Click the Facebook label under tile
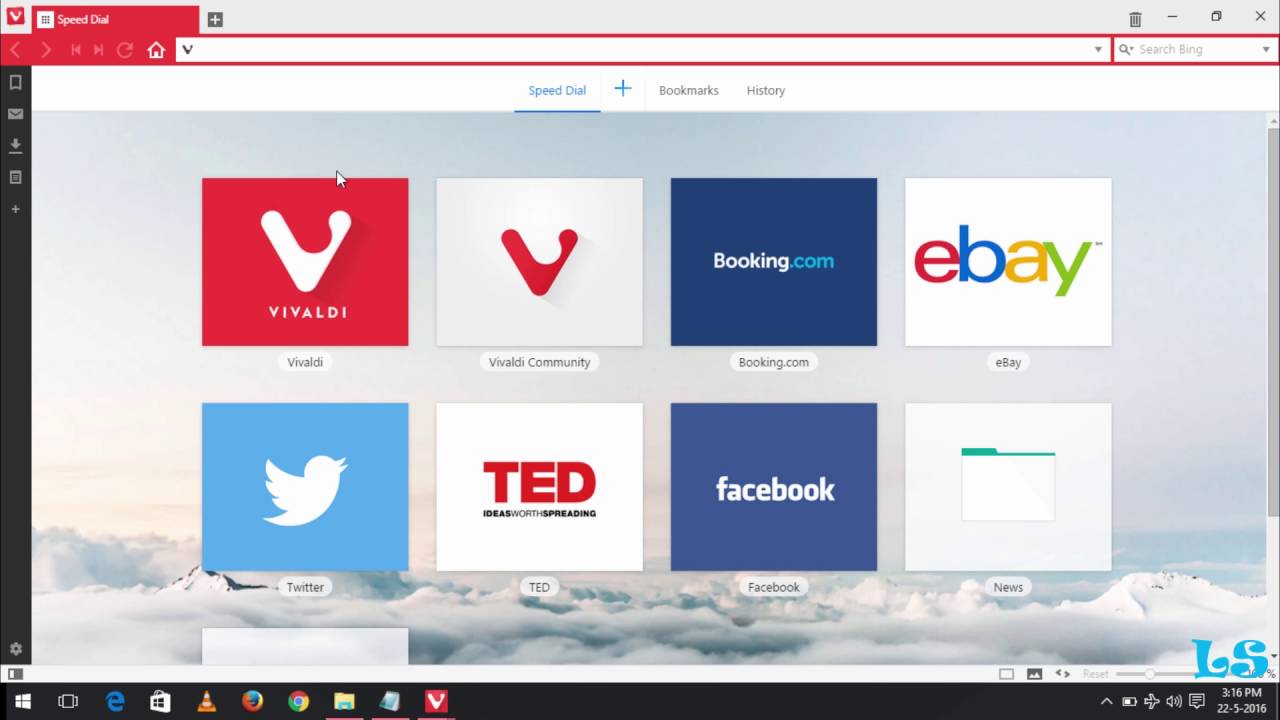Image resolution: width=1280 pixels, height=720 pixels. [x=774, y=587]
